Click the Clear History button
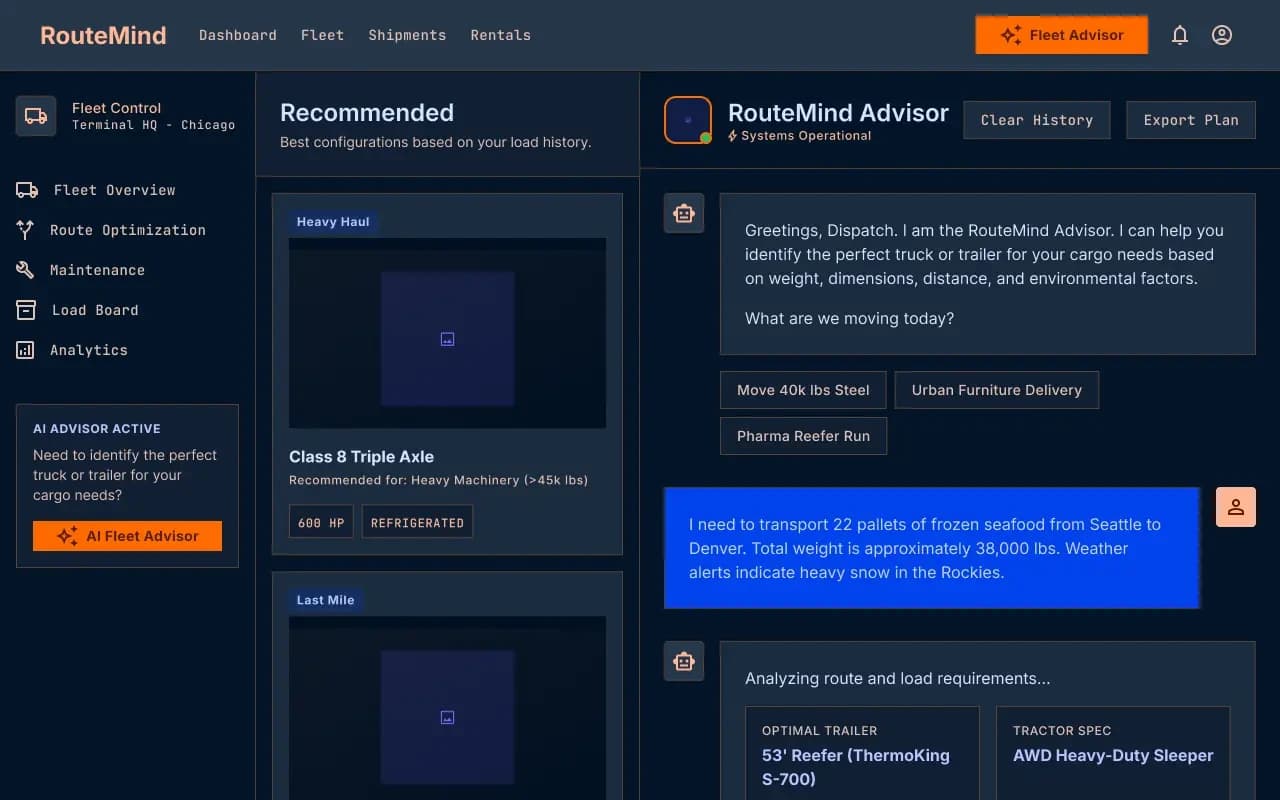 coord(1037,120)
